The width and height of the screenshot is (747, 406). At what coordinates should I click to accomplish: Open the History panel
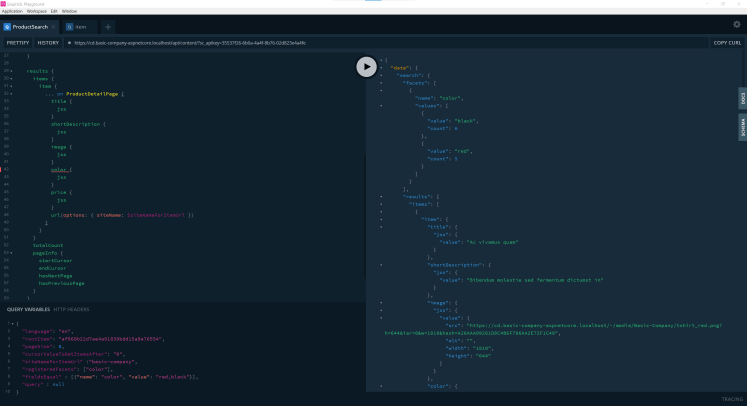[48, 43]
